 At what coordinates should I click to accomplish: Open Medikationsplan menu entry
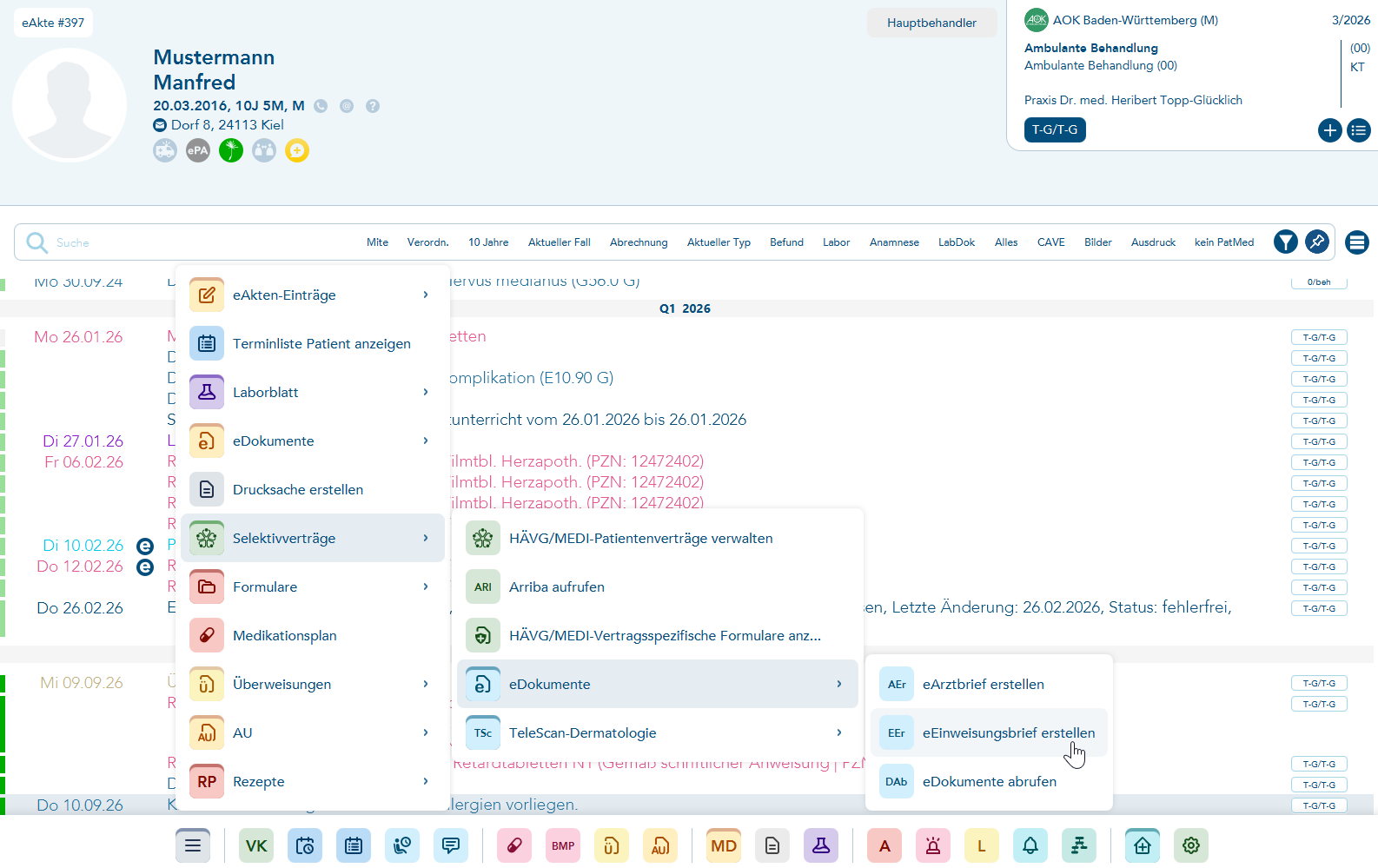point(313,635)
